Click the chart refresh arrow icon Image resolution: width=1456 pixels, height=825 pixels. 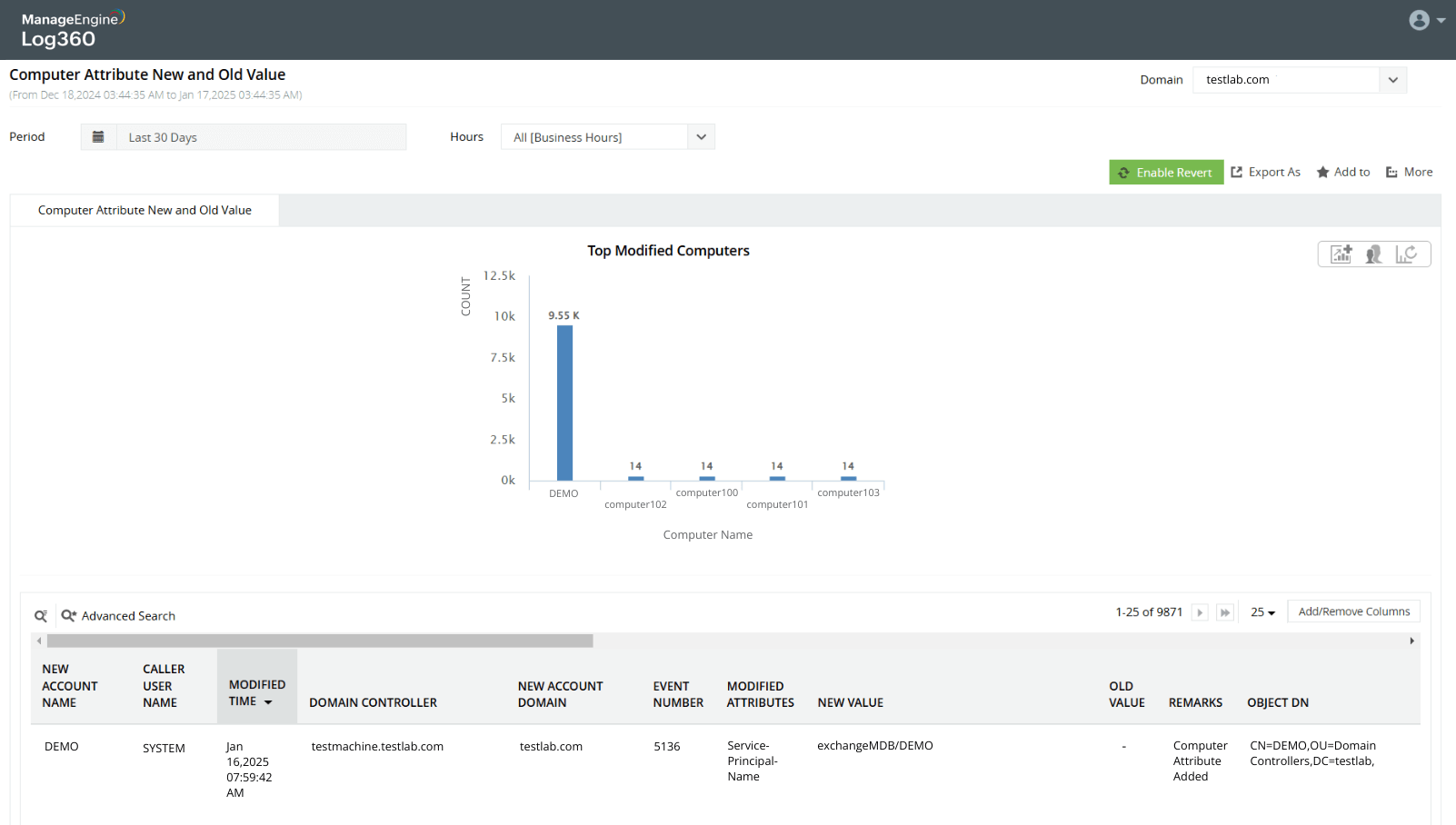[1406, 254]
